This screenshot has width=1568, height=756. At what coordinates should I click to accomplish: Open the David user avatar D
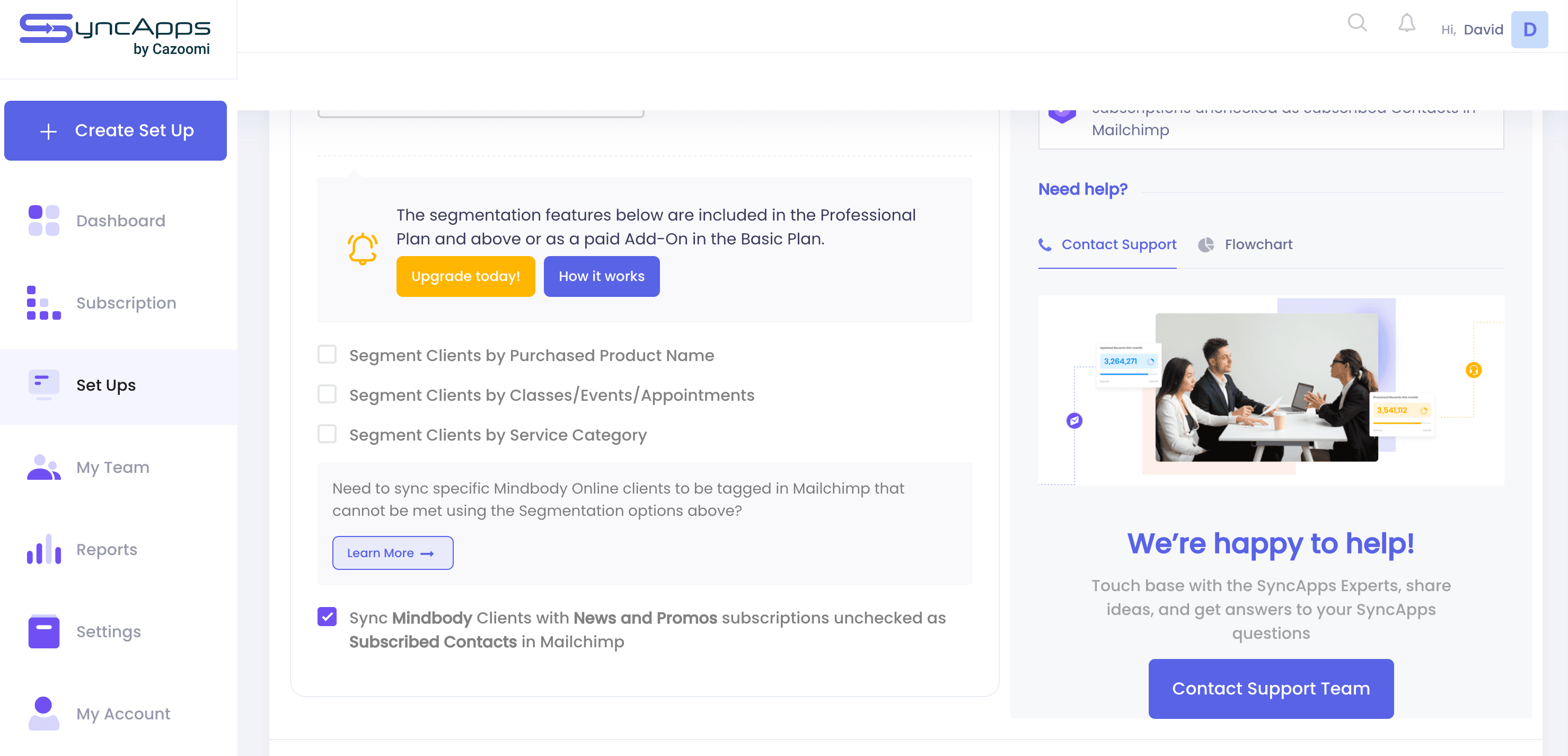click(1529, 29)
